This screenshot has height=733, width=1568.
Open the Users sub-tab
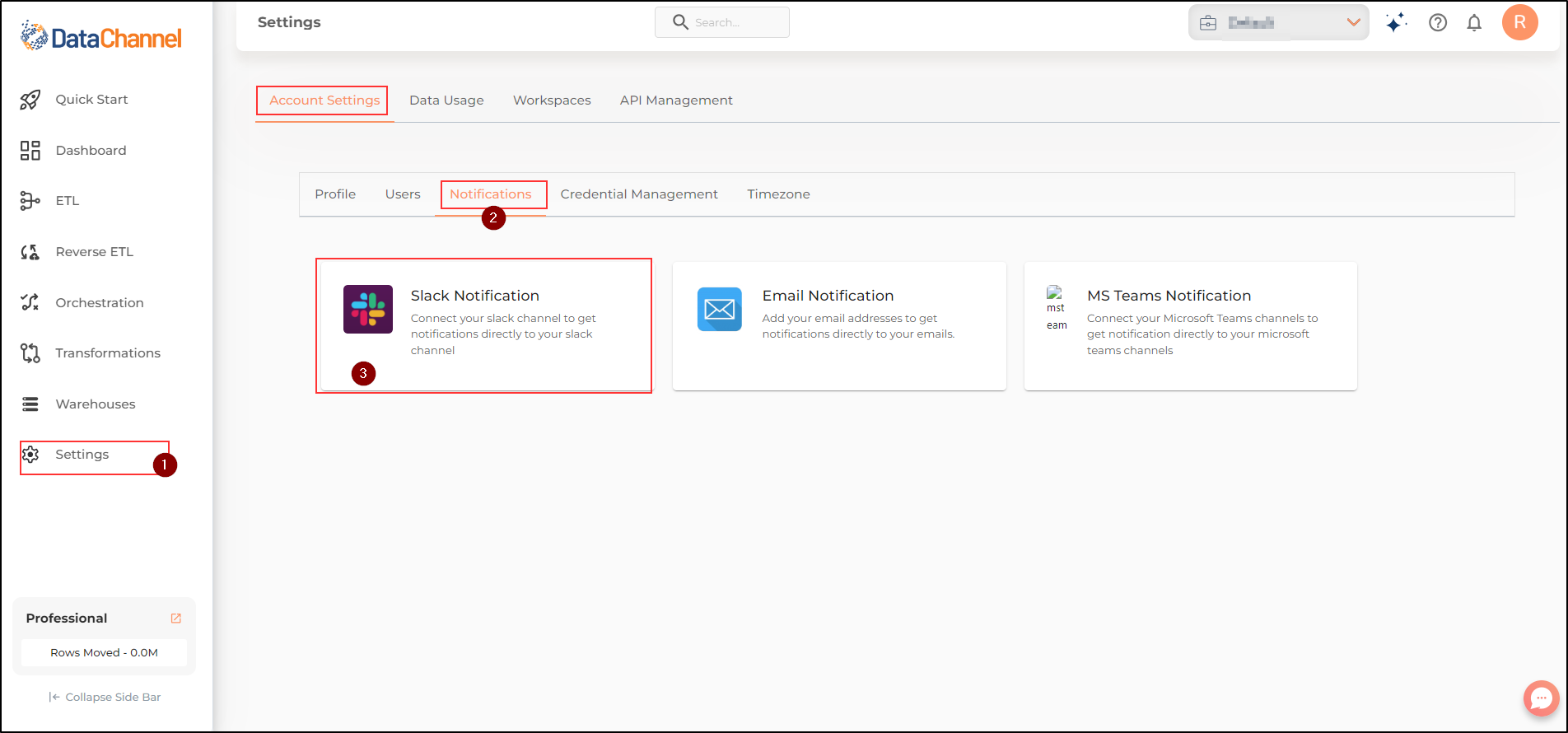403,194
